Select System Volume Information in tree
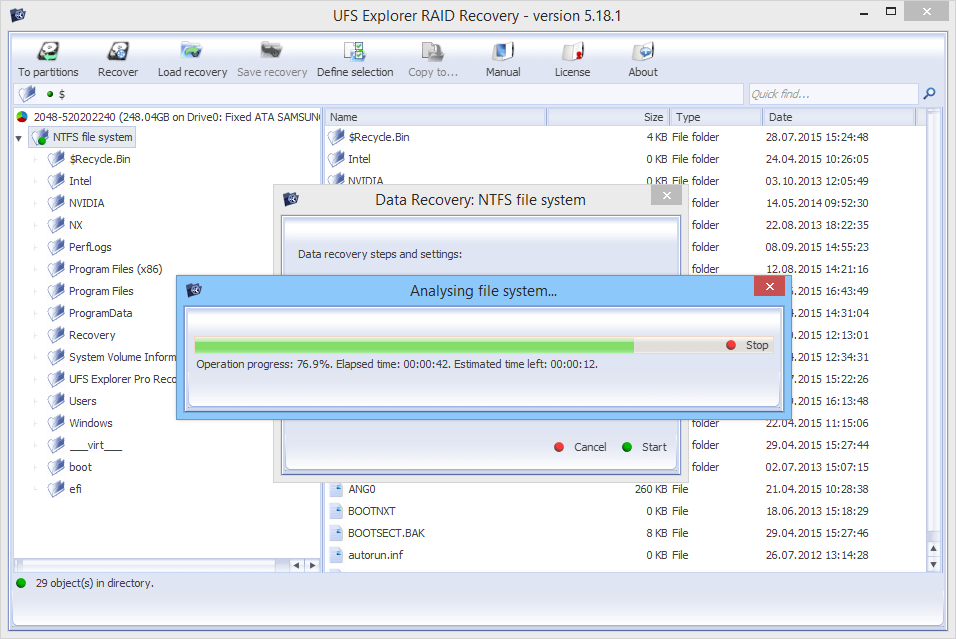 coord(122,357)
